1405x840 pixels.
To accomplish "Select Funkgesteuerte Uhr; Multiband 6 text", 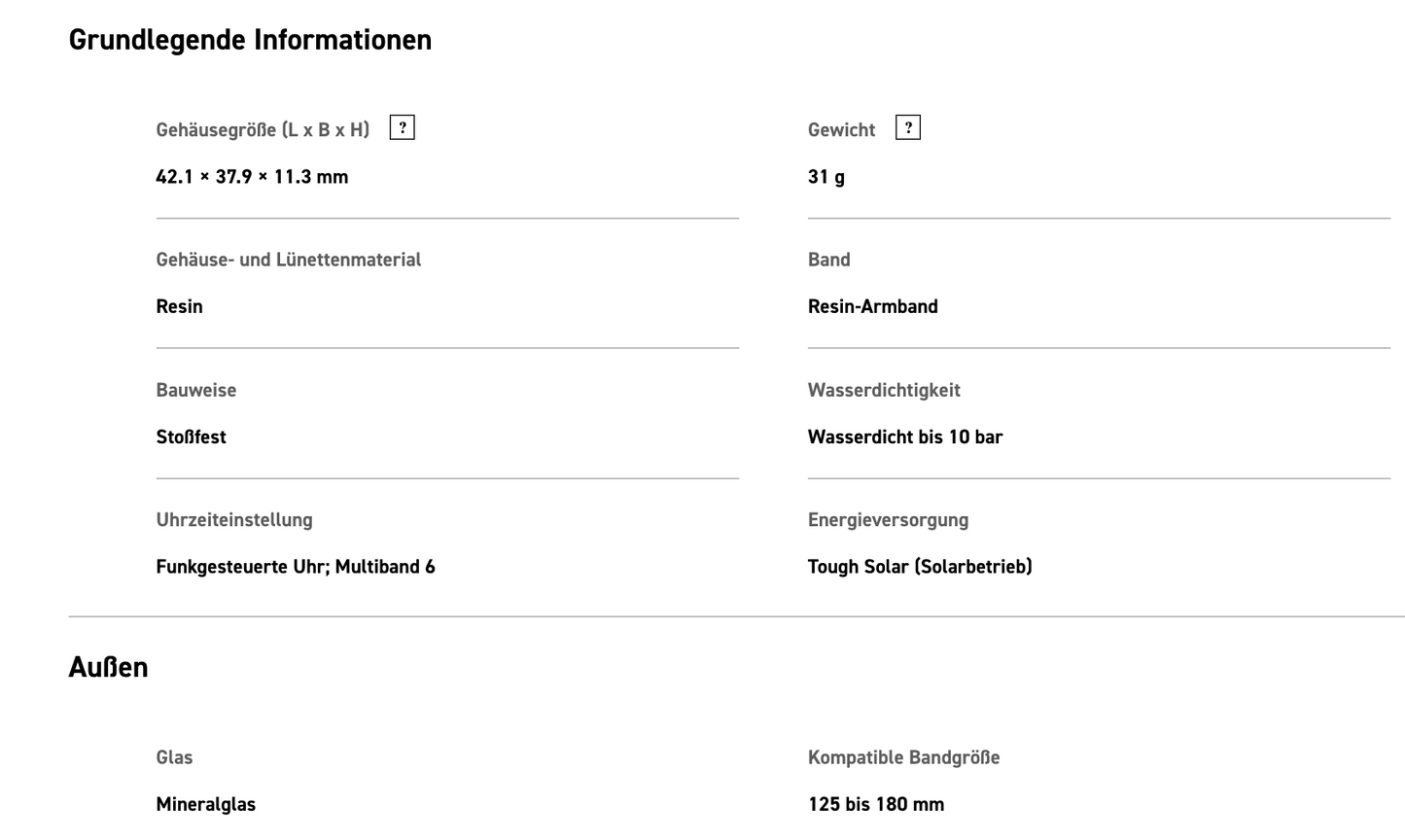I will tap(295, 566).
